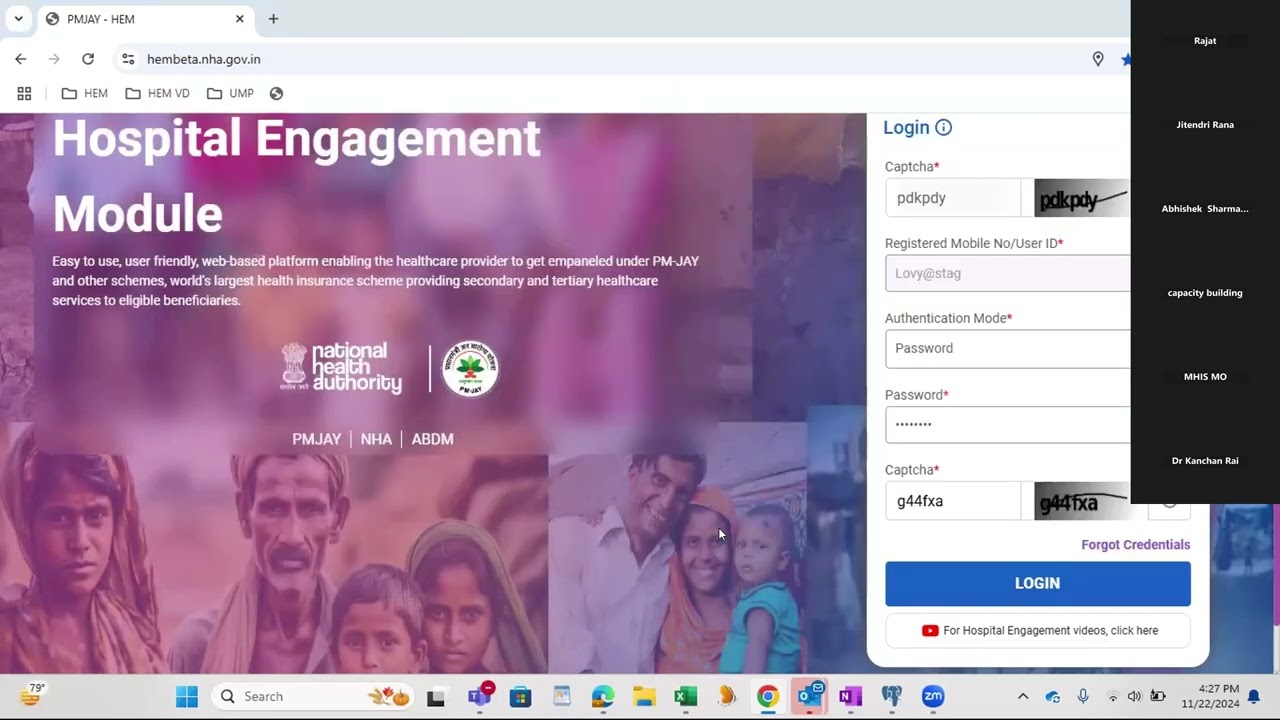Click the microphone icon in system tray
Screen dimensions: 1280x720
(x=1083, y=697)
